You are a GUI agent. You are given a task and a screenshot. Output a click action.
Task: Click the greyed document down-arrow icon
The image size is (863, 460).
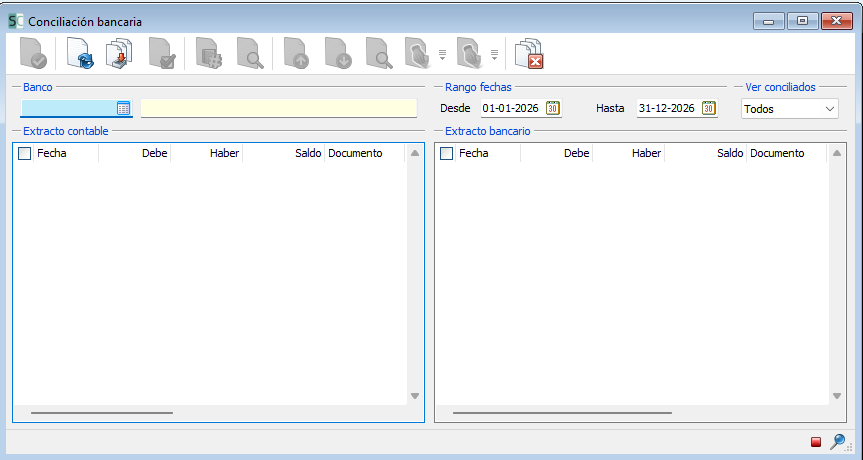pos(338,53)
